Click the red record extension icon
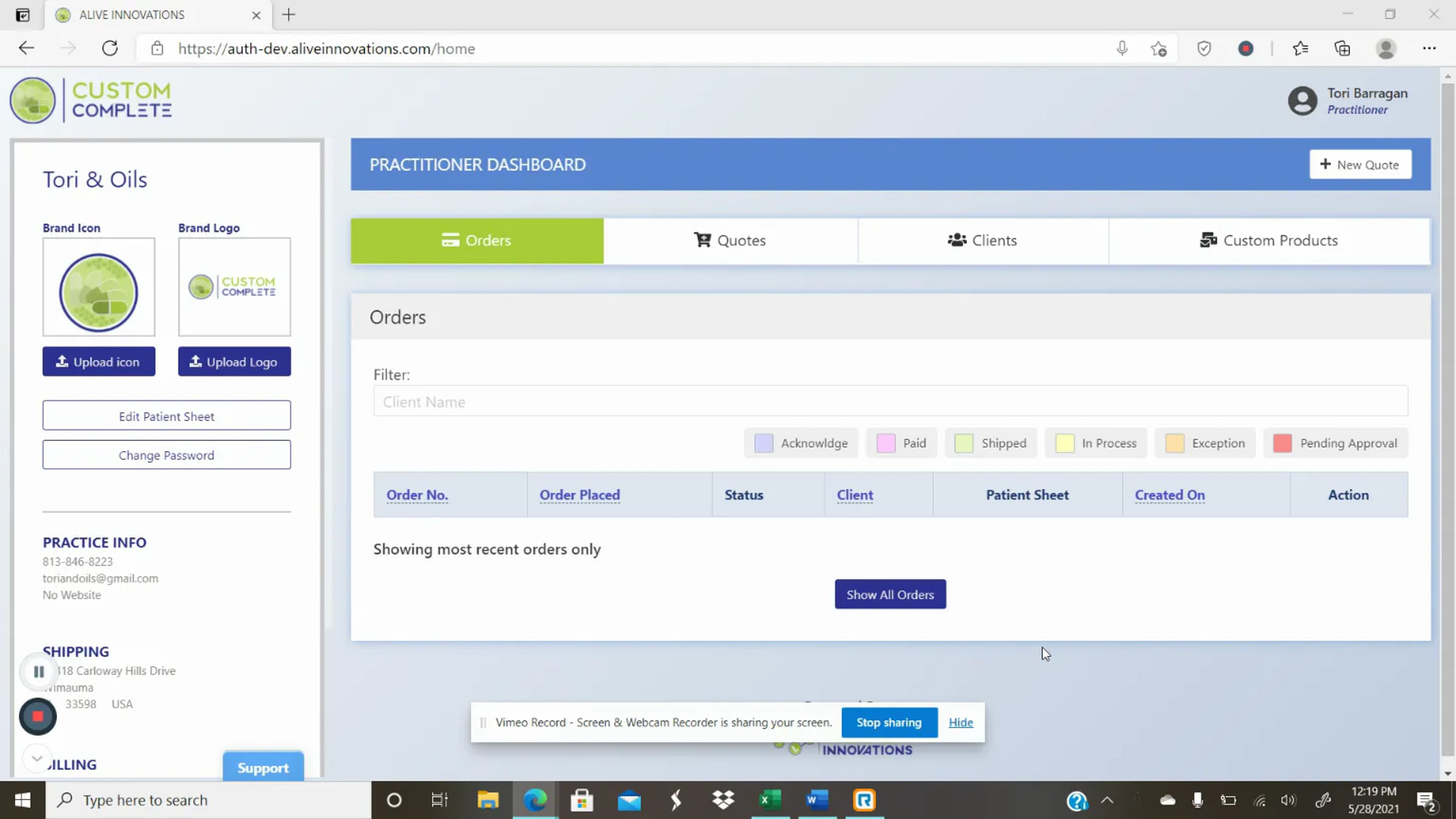 click(x=1245, y=49)
